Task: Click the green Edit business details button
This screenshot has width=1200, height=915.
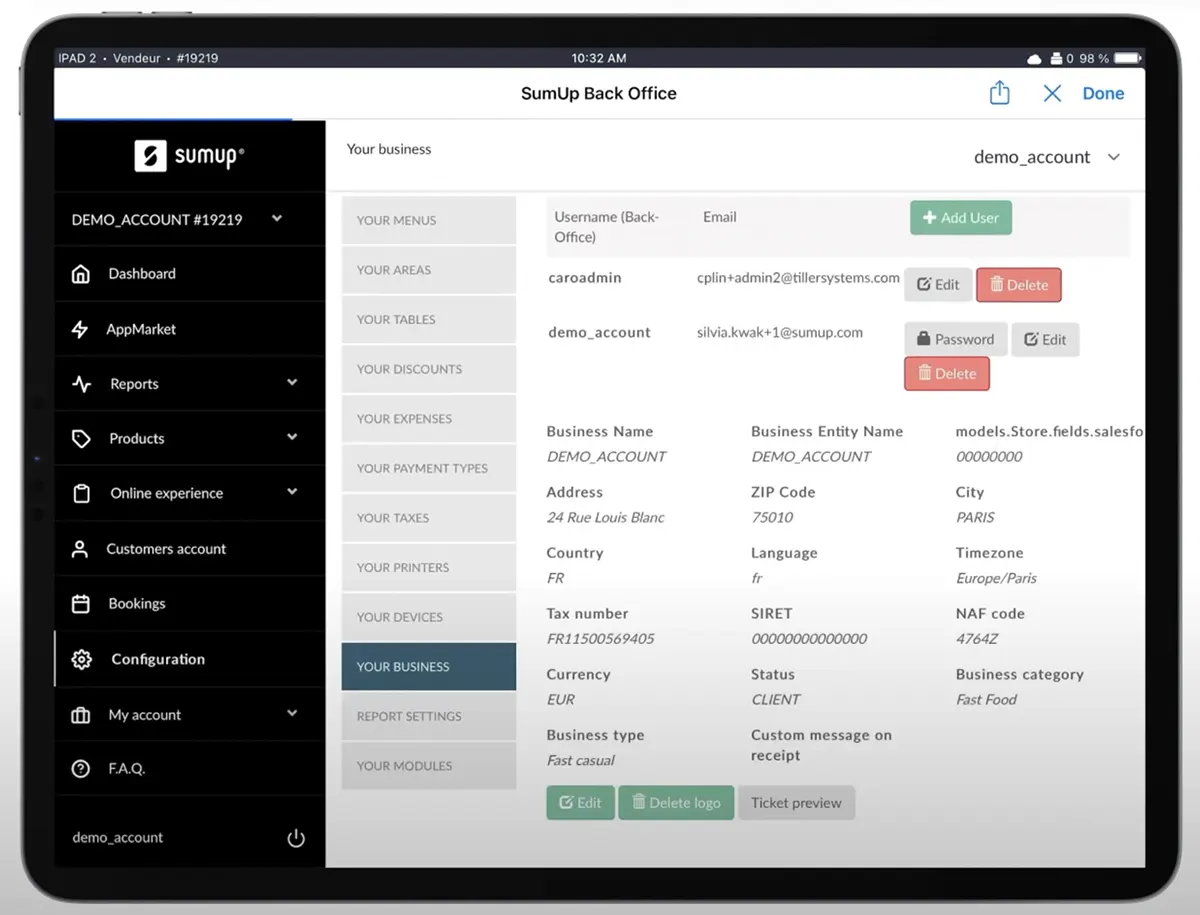Action: (580, 803)
